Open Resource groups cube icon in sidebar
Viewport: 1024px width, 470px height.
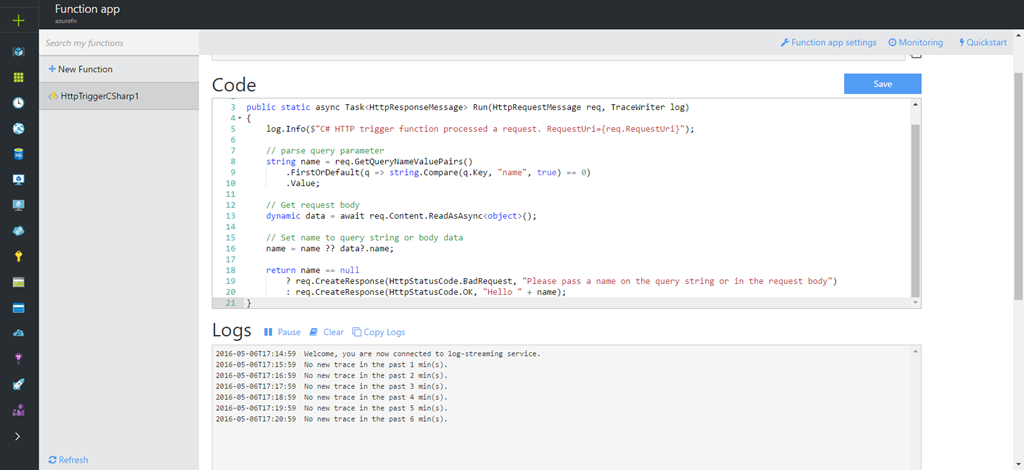tap(18, 51)
